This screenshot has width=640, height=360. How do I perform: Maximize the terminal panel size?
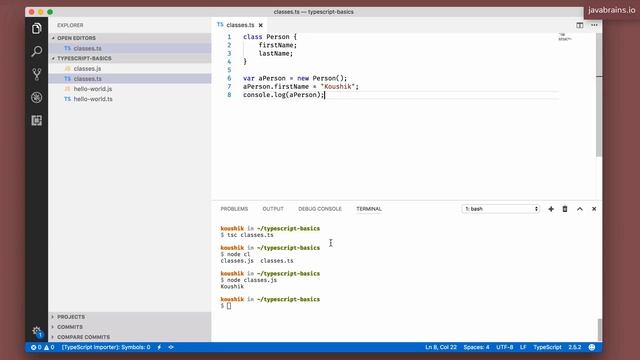580,209
